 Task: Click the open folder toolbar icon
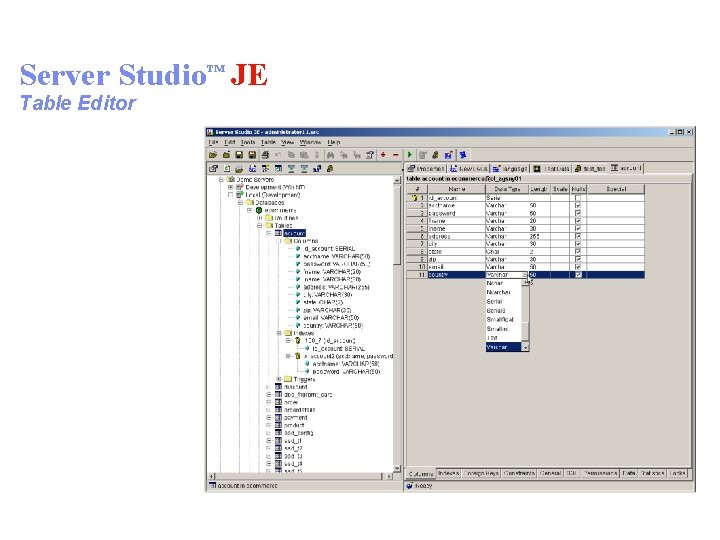213,155
